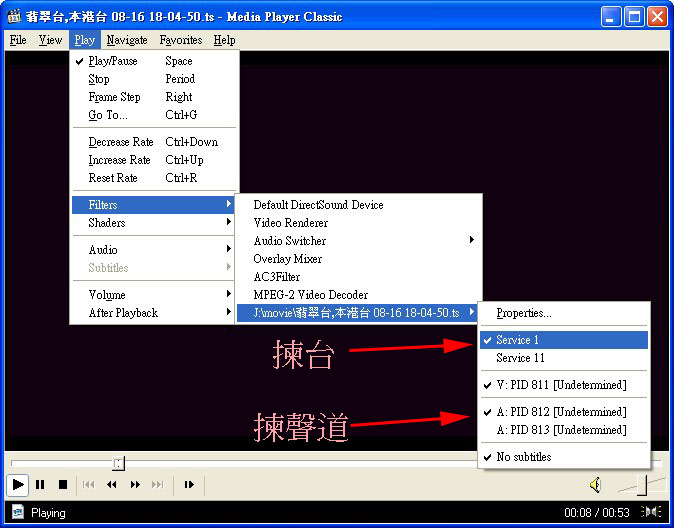Click the frame step icon

point(188,485)
